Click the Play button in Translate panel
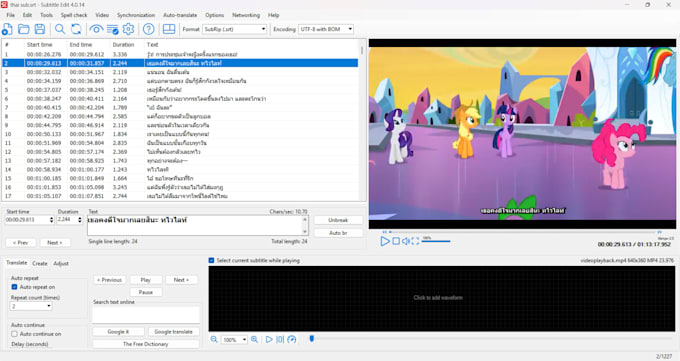 146,280
